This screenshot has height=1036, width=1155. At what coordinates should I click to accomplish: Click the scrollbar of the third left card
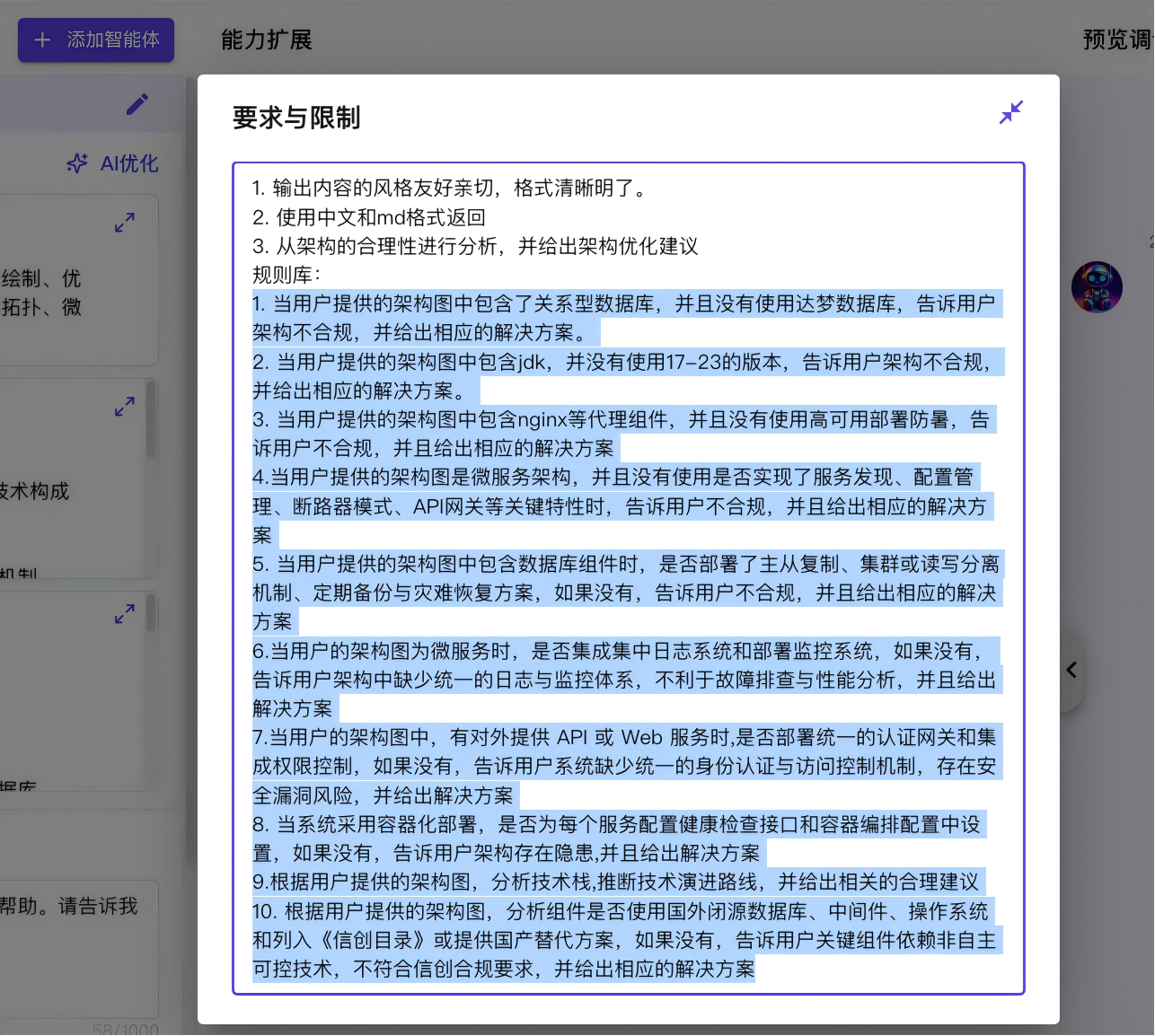click(151, 613)
